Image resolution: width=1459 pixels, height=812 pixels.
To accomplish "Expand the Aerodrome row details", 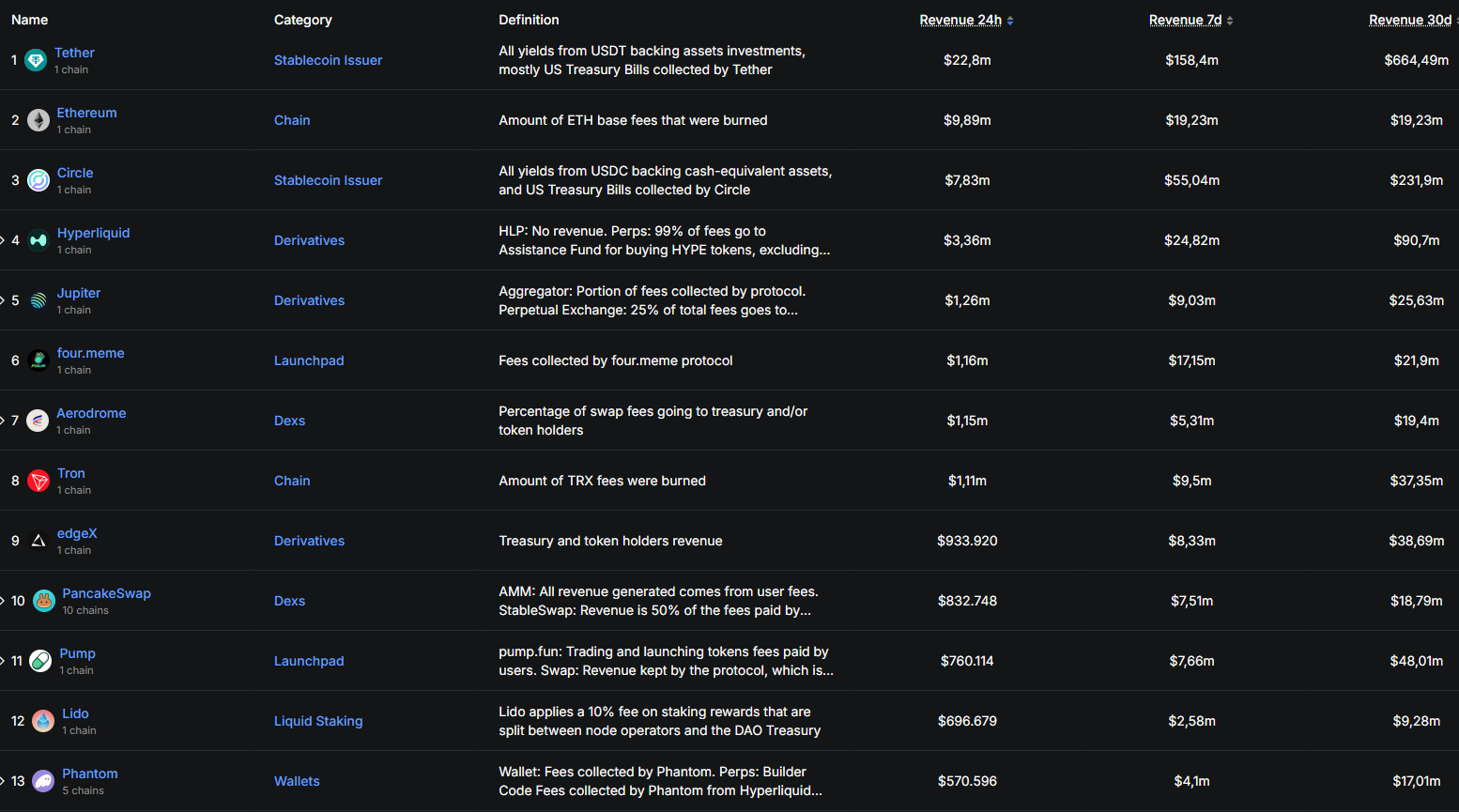I will pyautogui.click(x=3, y=421).
